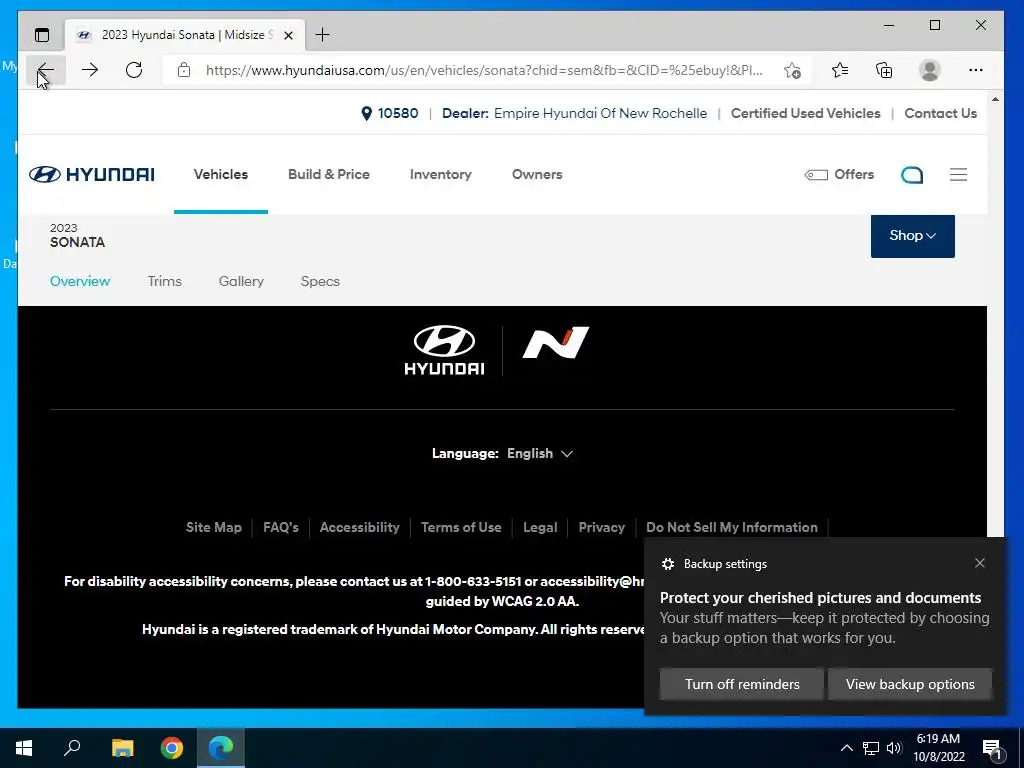This screenshot has width=1024, height=768.
Task: Go back using the browser back arrow
Action: tap(45, 70)
